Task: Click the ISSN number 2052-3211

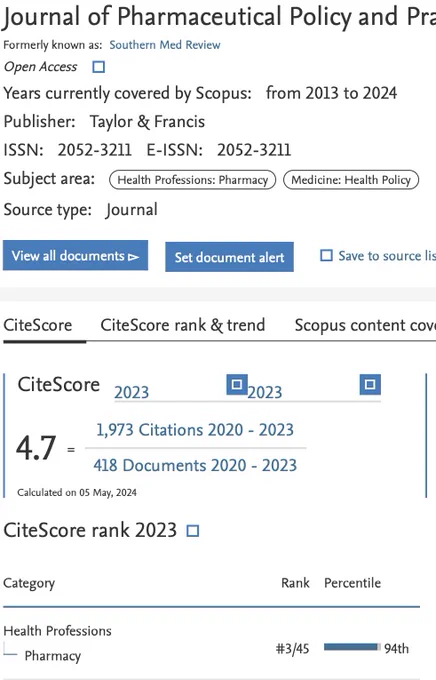Action: pos(95,150)
